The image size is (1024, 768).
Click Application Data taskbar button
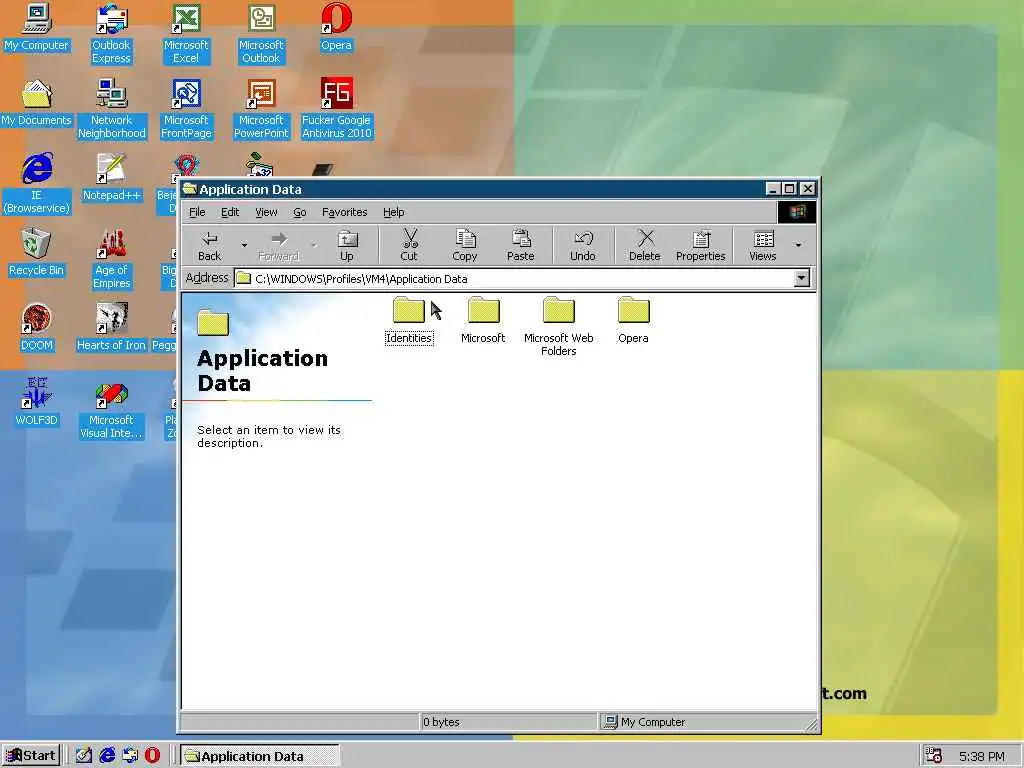[x=259, y=756]
